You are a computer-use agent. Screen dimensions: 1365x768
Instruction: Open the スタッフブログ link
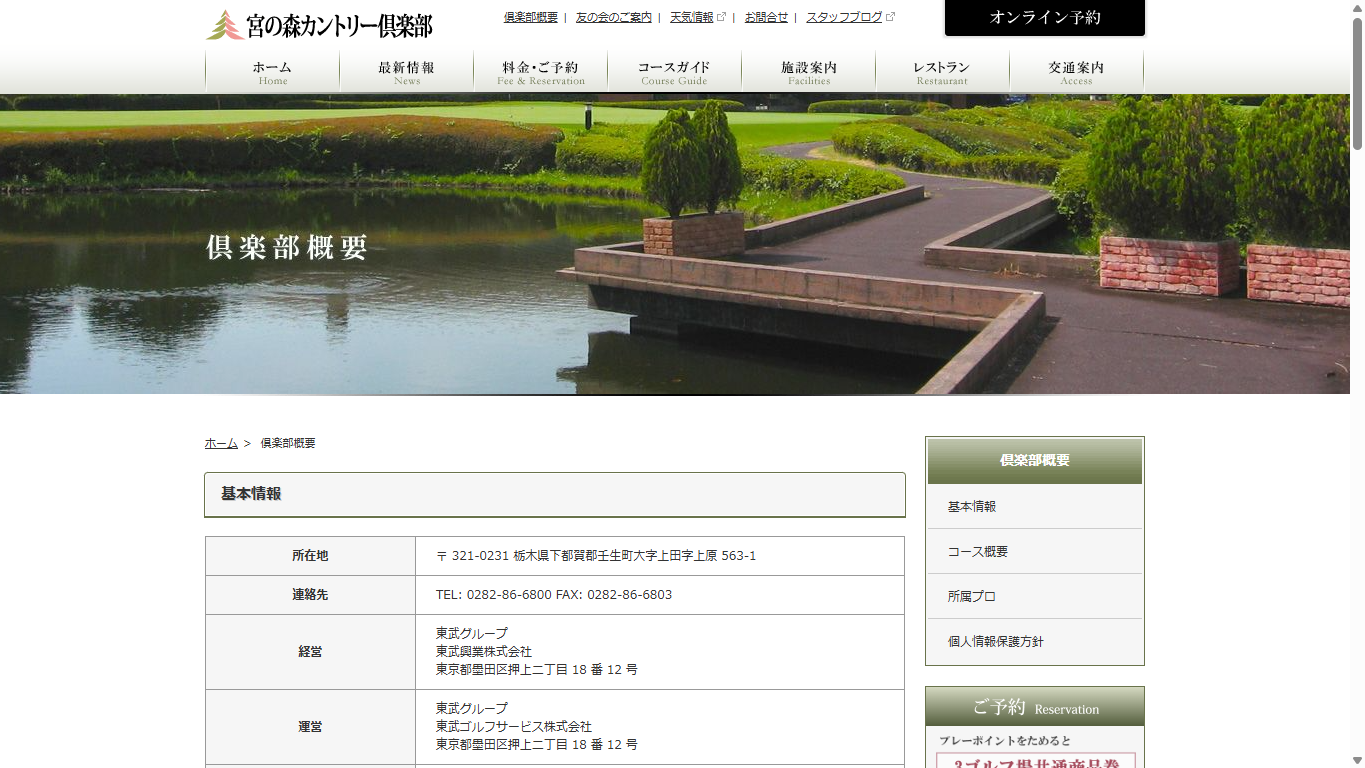click(x=844, y=17)
